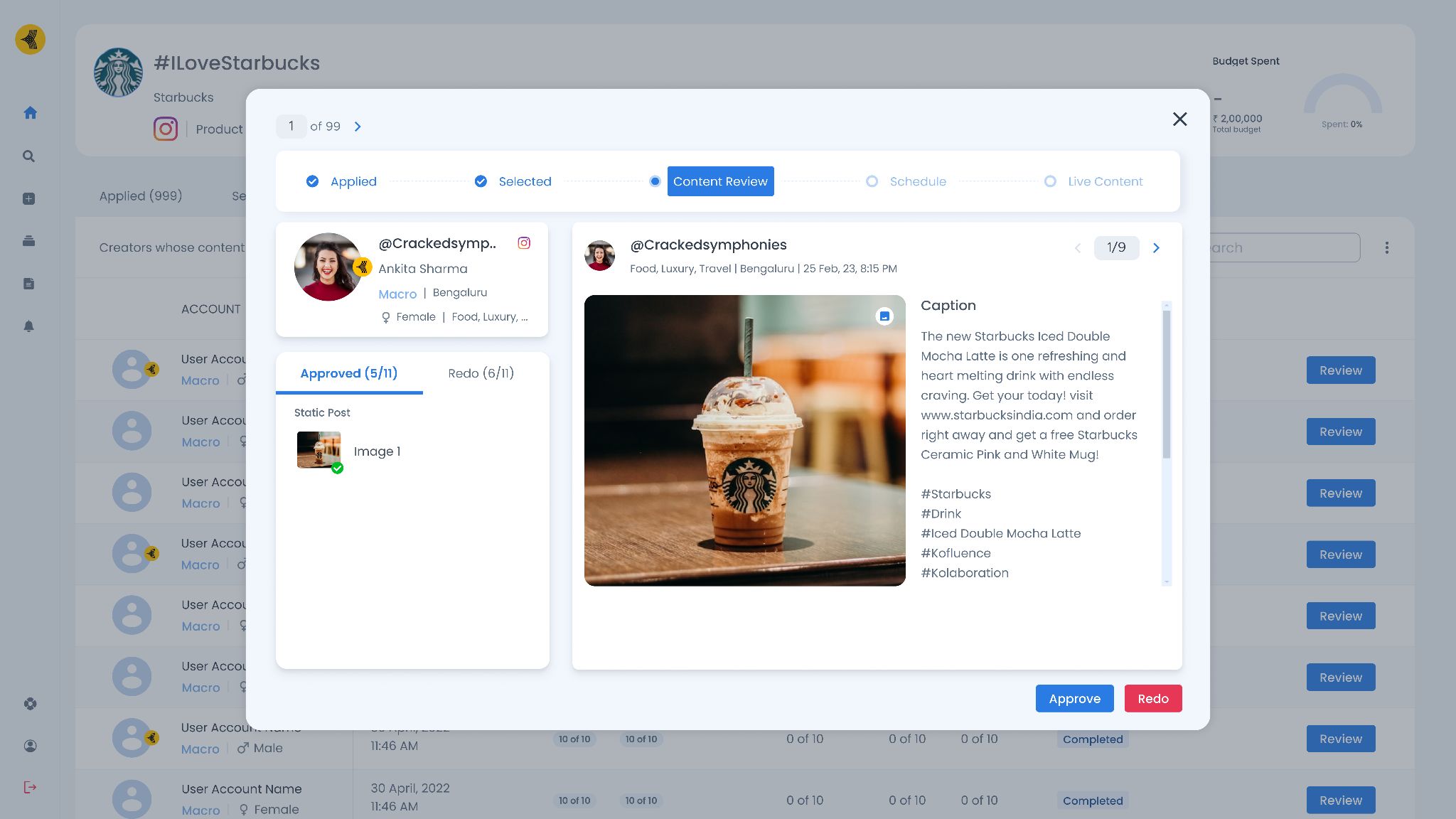This screenshot has height=819, width=1456.
Task: Open the Home icon in the left sidebar
Action: pos(30,112)
